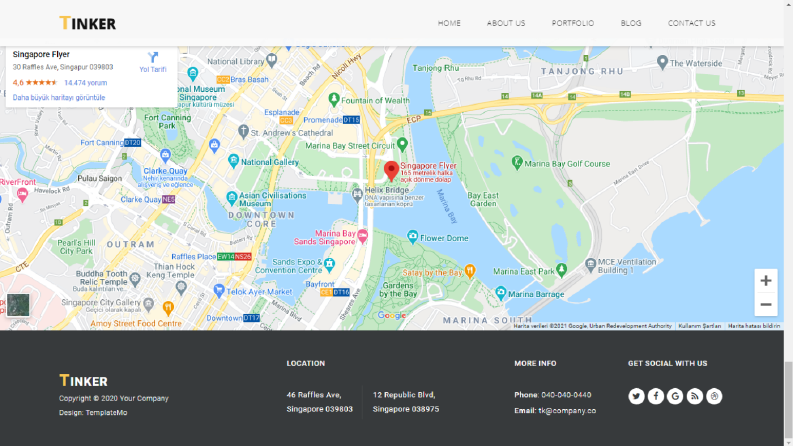Select the Fountain of Wealth marker
Screen dimensions: 793x446
pyautogui.click(x=333, y=99)
